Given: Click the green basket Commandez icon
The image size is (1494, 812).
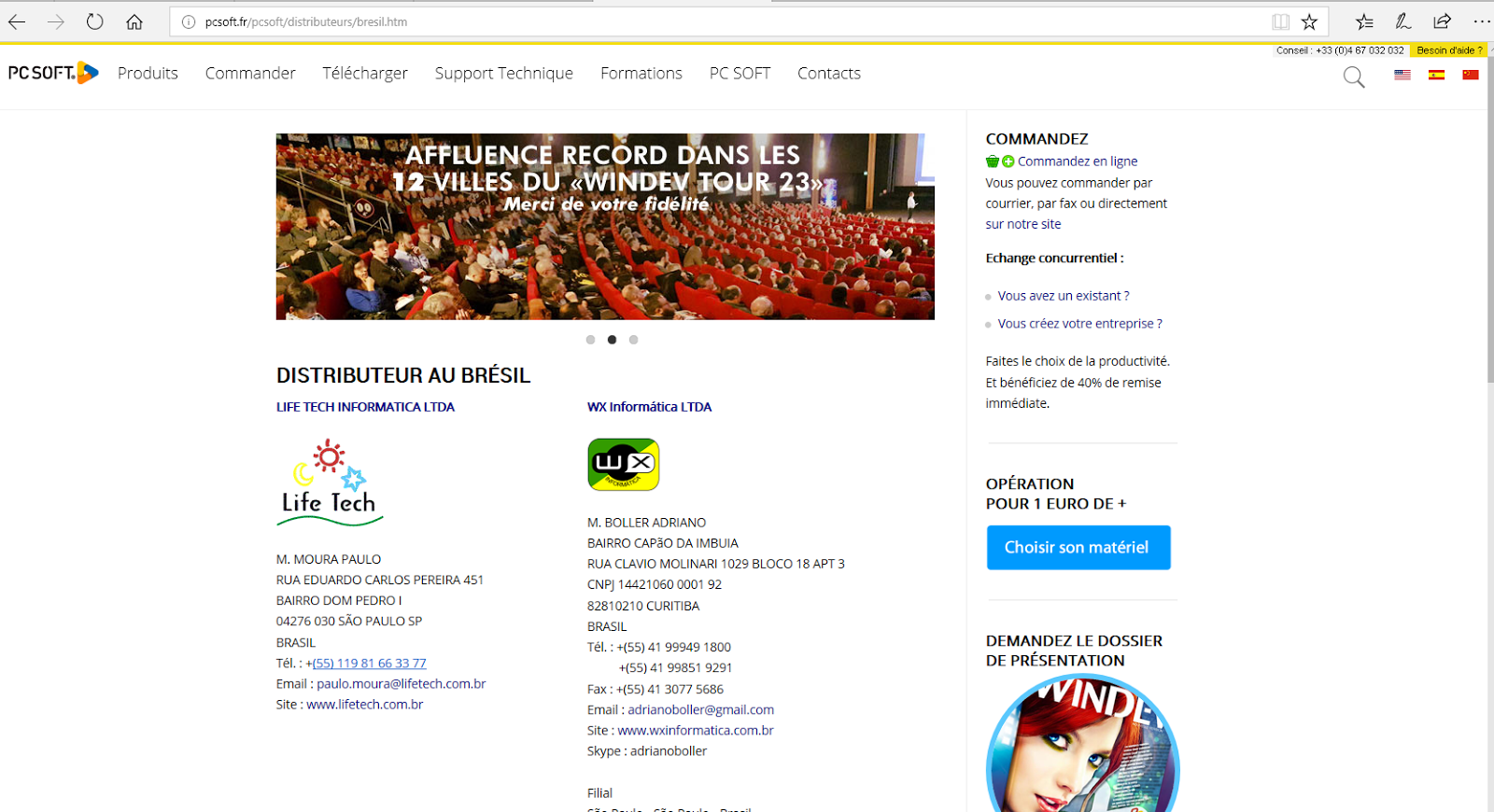Looking at the screenshot, I should (993, 161).
